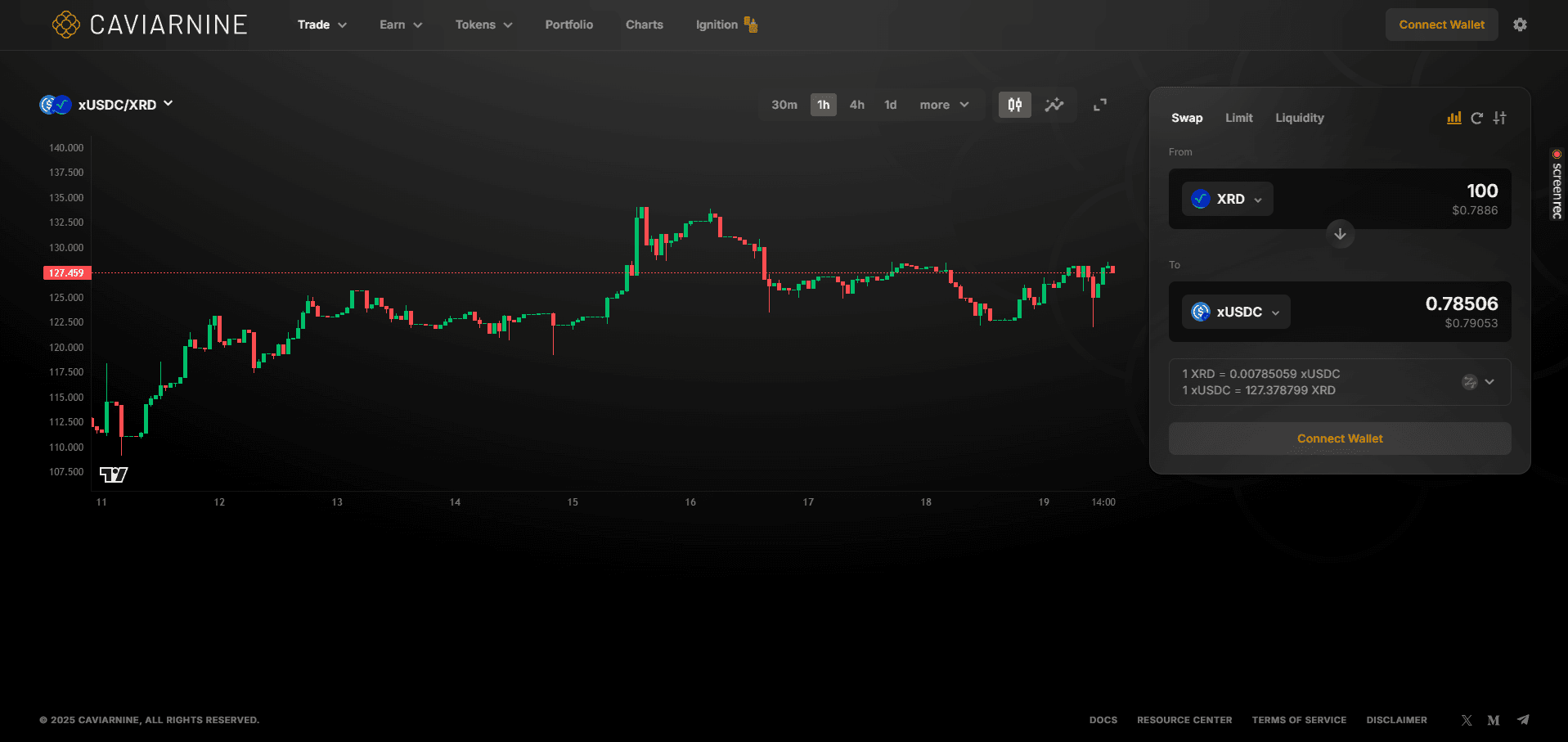The height and width of the screenshot is (742, 1568).
Task: Open CaviarNine Medium page
Action: (x=1494, y=720)
